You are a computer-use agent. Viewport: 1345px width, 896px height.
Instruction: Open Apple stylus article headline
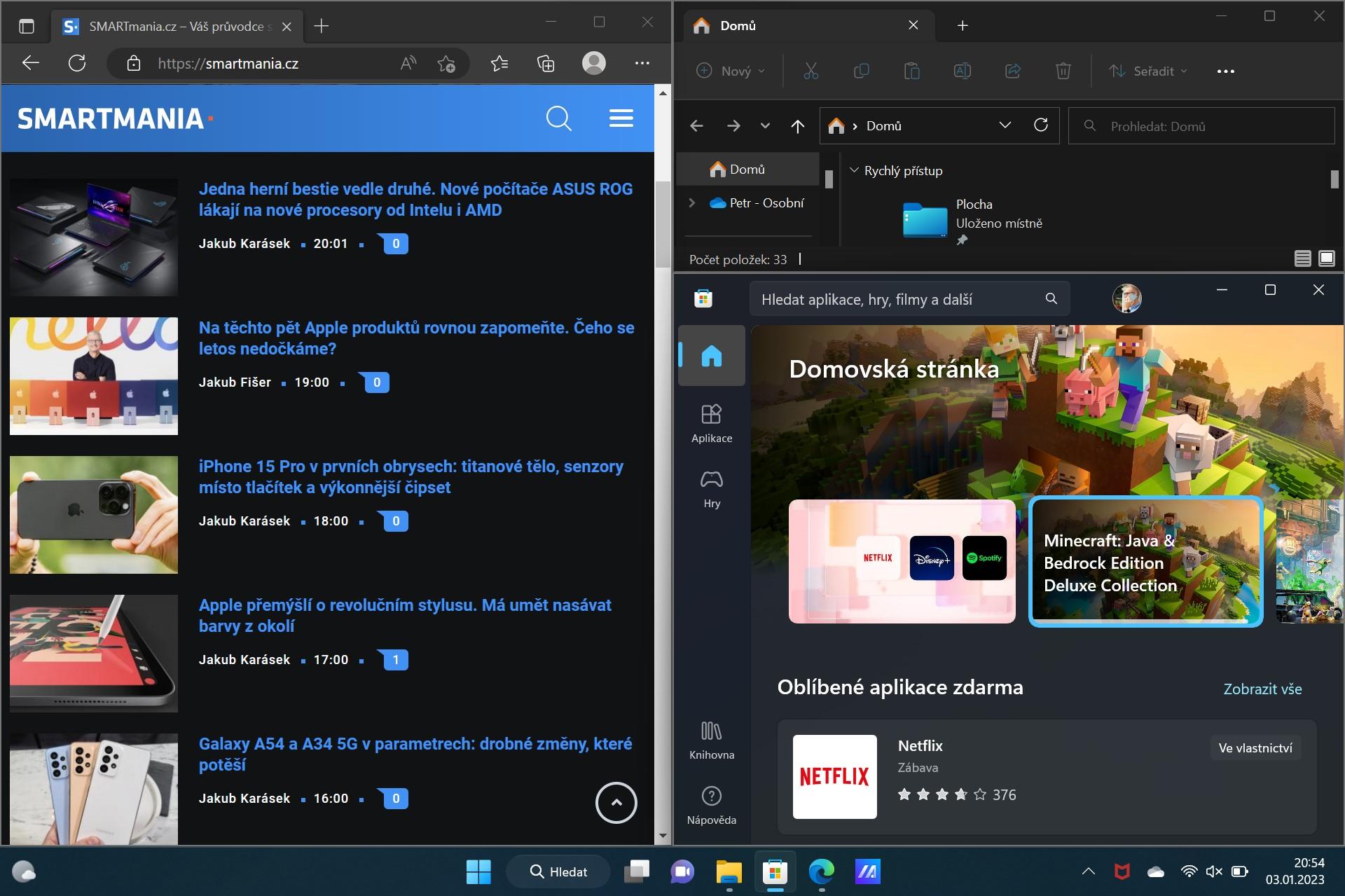[x=405, y=615]
